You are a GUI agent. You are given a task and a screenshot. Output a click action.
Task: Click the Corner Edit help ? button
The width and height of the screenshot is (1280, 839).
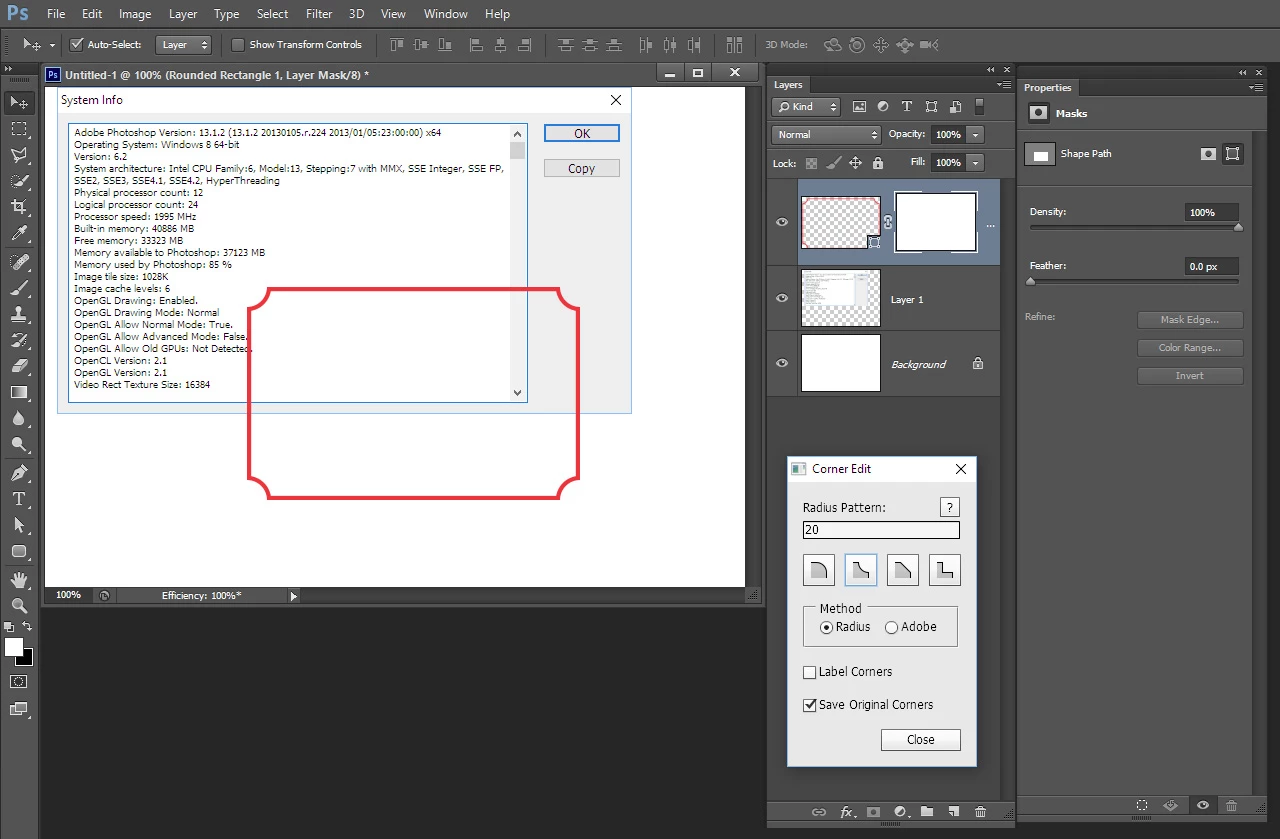[950, 507]
